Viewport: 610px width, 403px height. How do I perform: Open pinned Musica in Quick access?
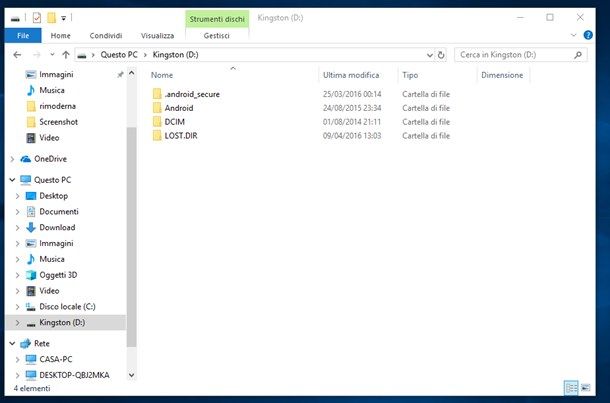[52, 90]
